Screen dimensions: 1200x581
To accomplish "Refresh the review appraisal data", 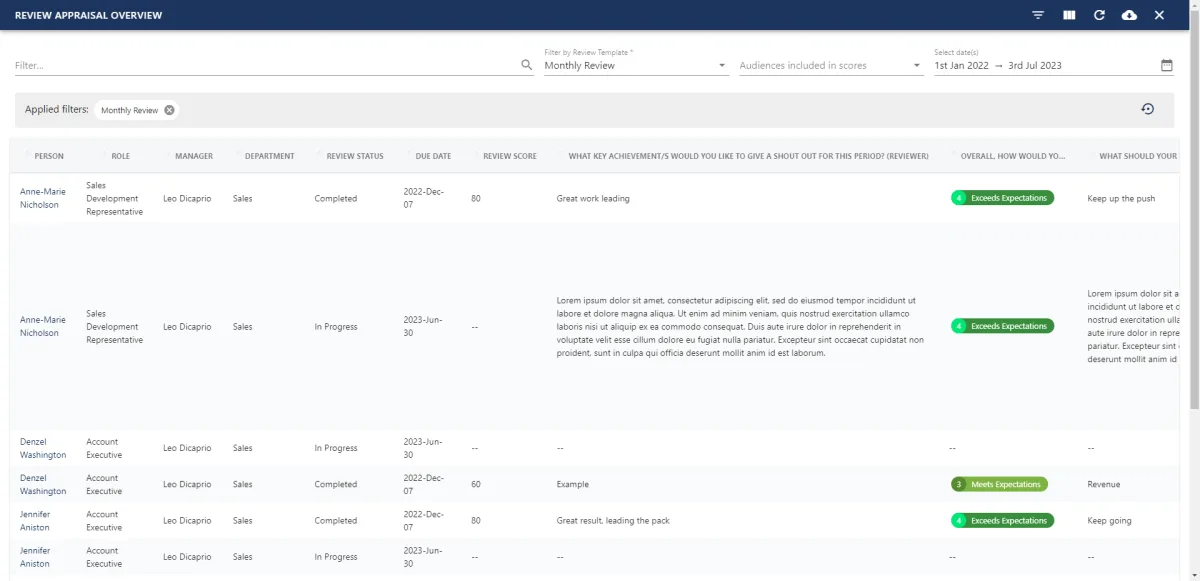I will pos(1099,15).
